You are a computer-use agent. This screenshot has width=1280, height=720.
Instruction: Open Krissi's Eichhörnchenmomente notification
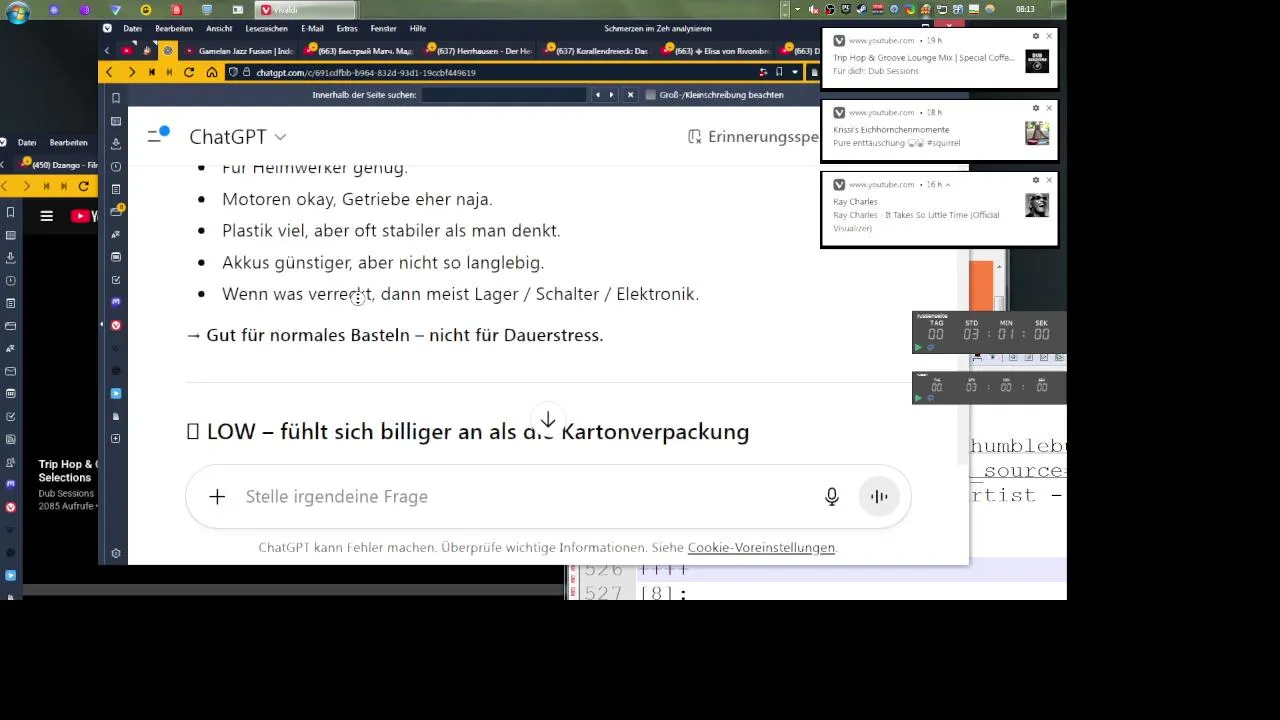click(939, 130)
